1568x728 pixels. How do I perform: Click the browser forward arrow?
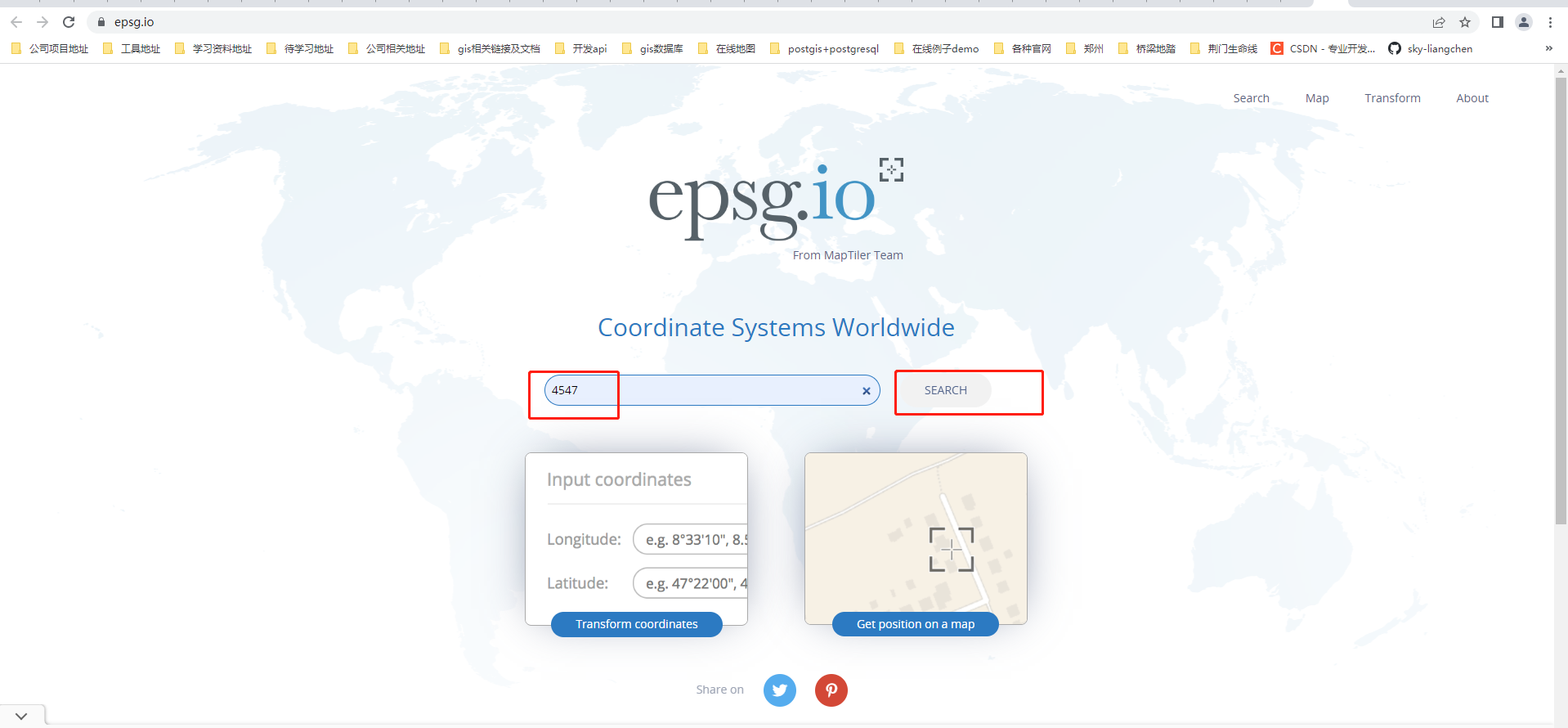point(43,22)
